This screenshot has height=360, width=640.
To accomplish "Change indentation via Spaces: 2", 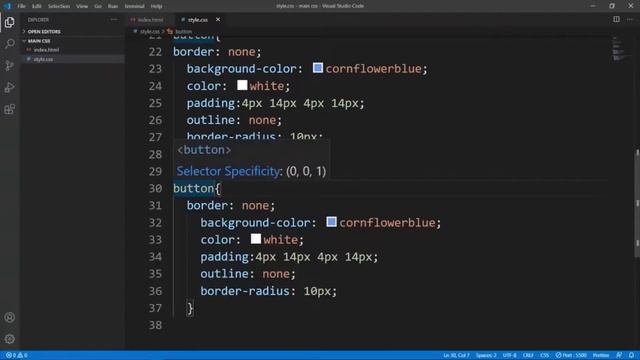I will pyautogui.click(x=486, y=355).
